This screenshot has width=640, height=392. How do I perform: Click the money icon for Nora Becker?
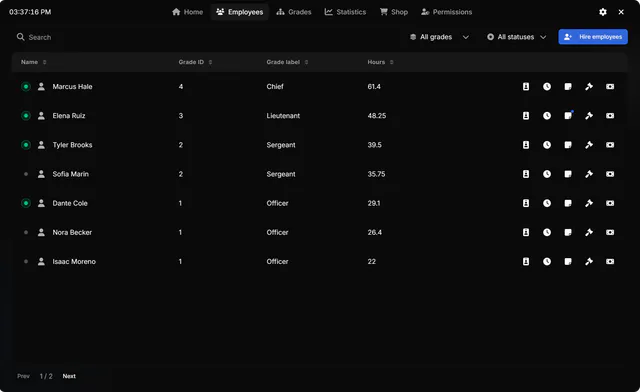click(x=610, y=232)
